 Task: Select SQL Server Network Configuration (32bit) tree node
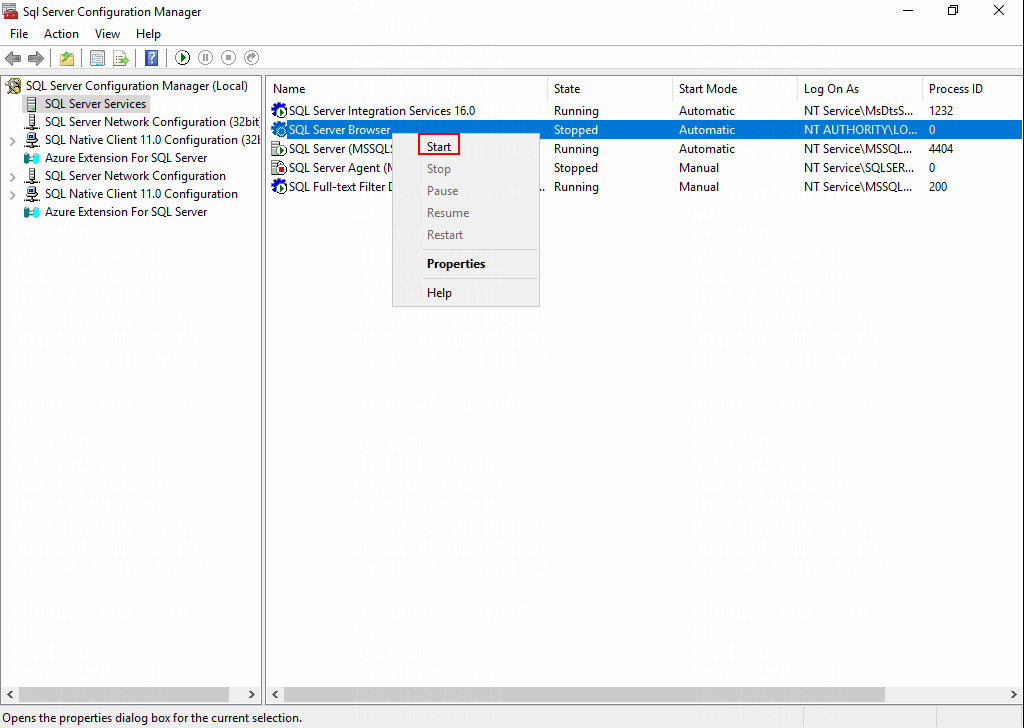tap(152, 122)
